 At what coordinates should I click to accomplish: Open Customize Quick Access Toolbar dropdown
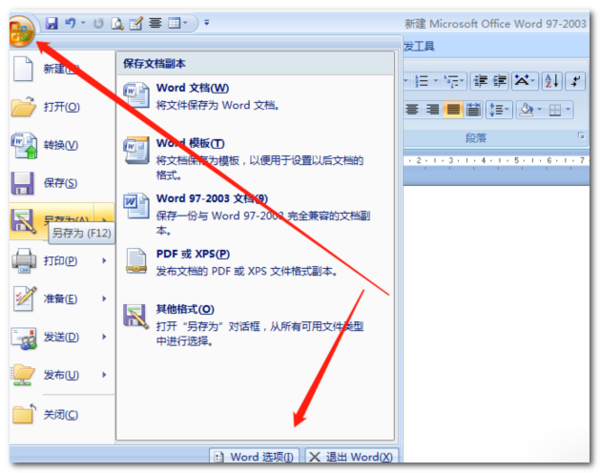click(207, 23)
